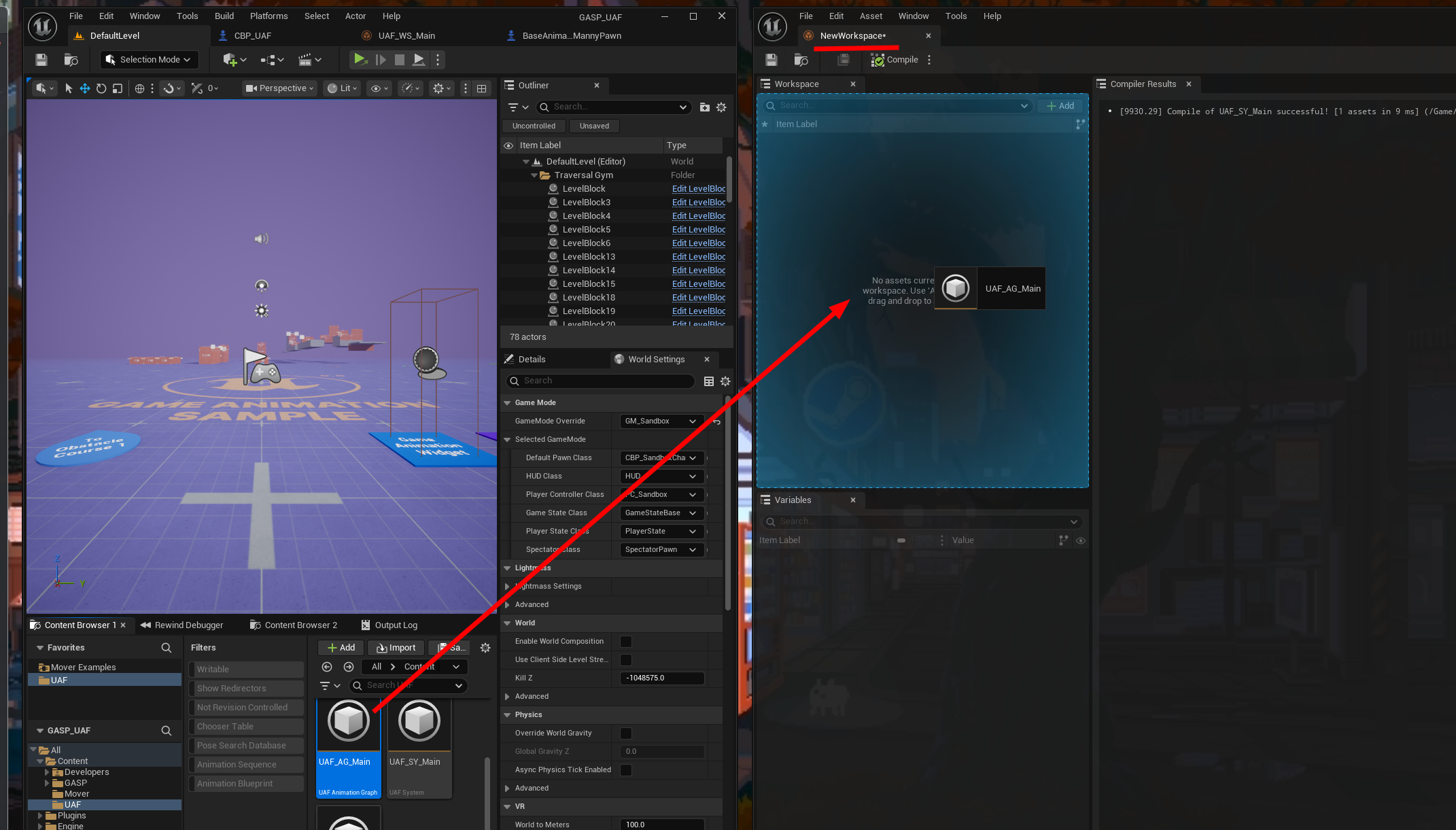The height and width of the screenshot is (830, 1456).
Task: Open the Selection Mode dropdown
Action: 149,60
